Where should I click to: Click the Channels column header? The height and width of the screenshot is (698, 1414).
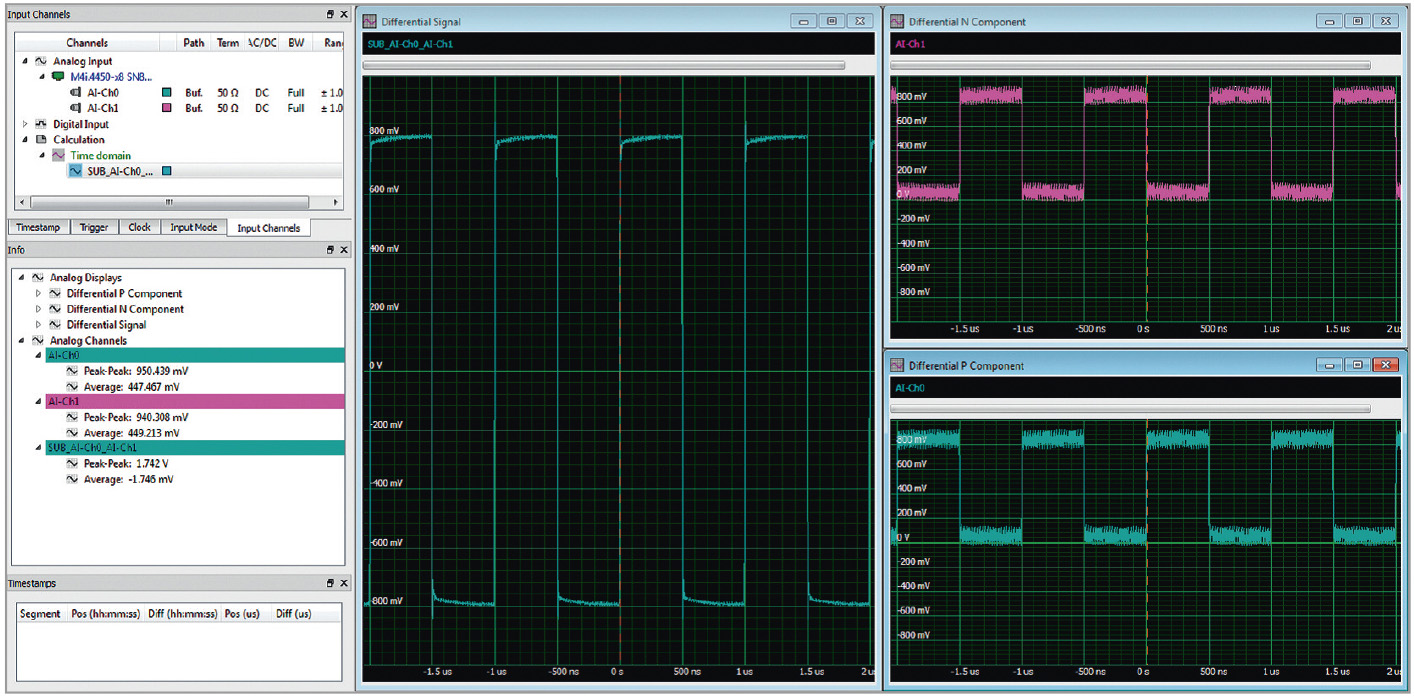point(87,43)
